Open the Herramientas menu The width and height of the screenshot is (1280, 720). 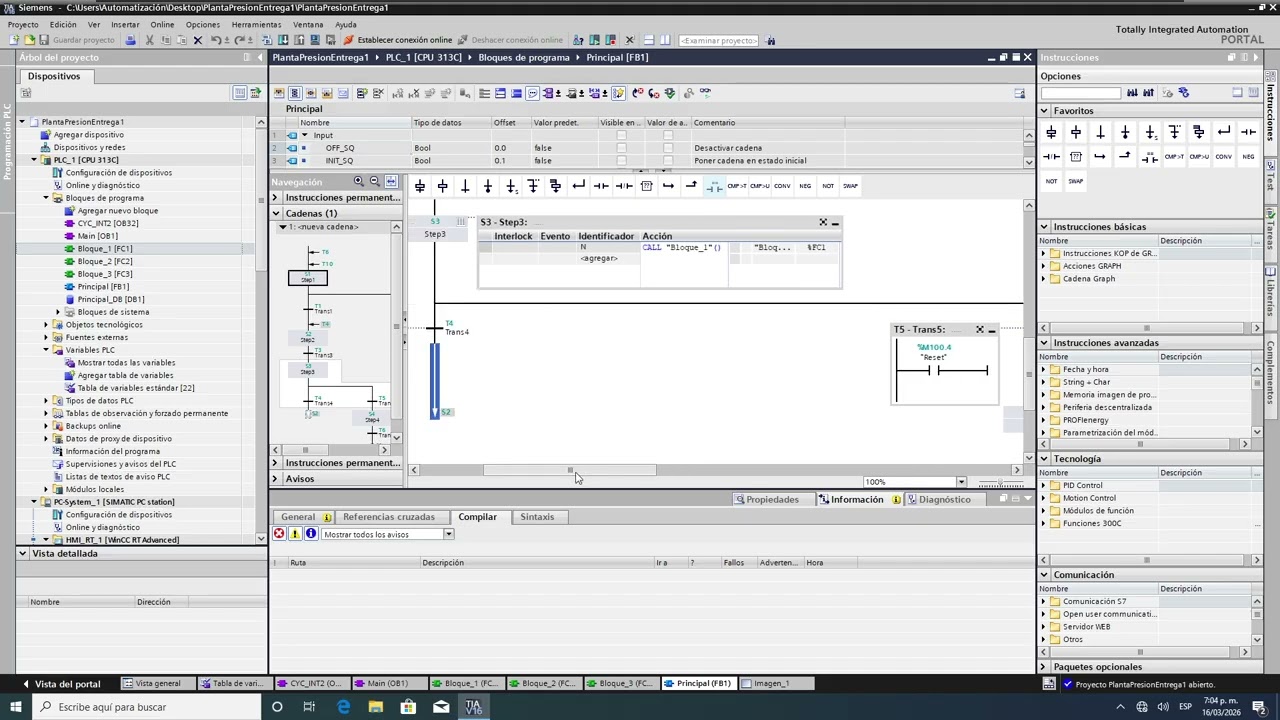click(x=256, y=24)
